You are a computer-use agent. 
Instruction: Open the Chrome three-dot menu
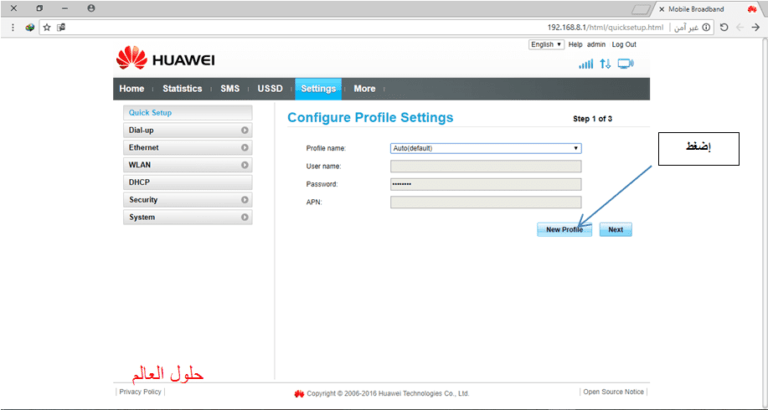(x=13, y=27)
